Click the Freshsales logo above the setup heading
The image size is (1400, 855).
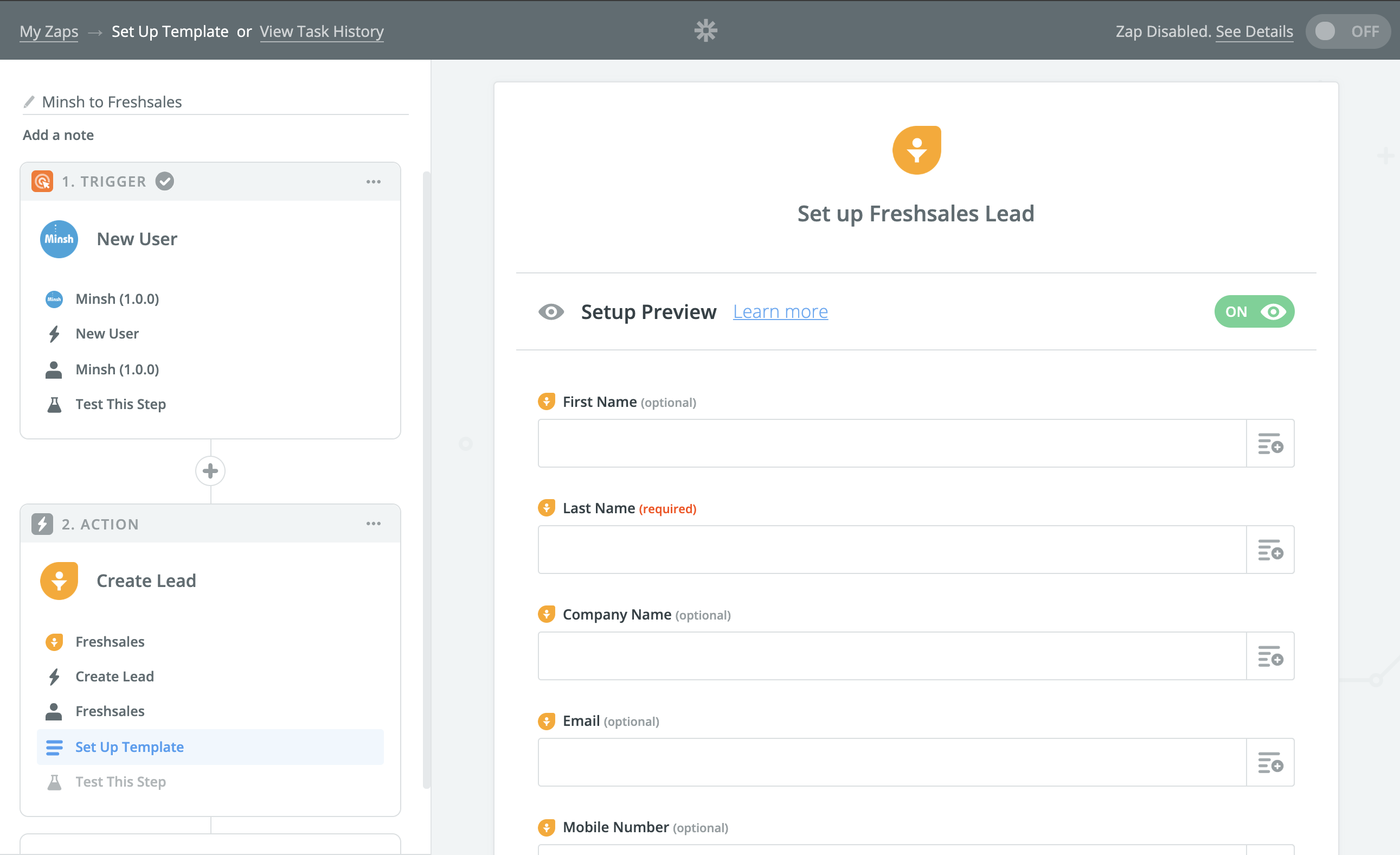pos(916,150)
